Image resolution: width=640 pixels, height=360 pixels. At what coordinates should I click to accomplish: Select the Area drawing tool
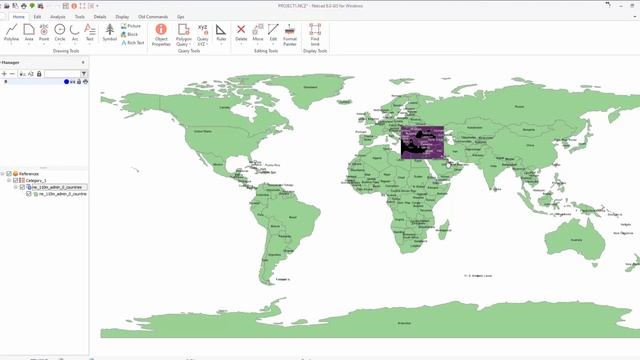click(29, 32)
